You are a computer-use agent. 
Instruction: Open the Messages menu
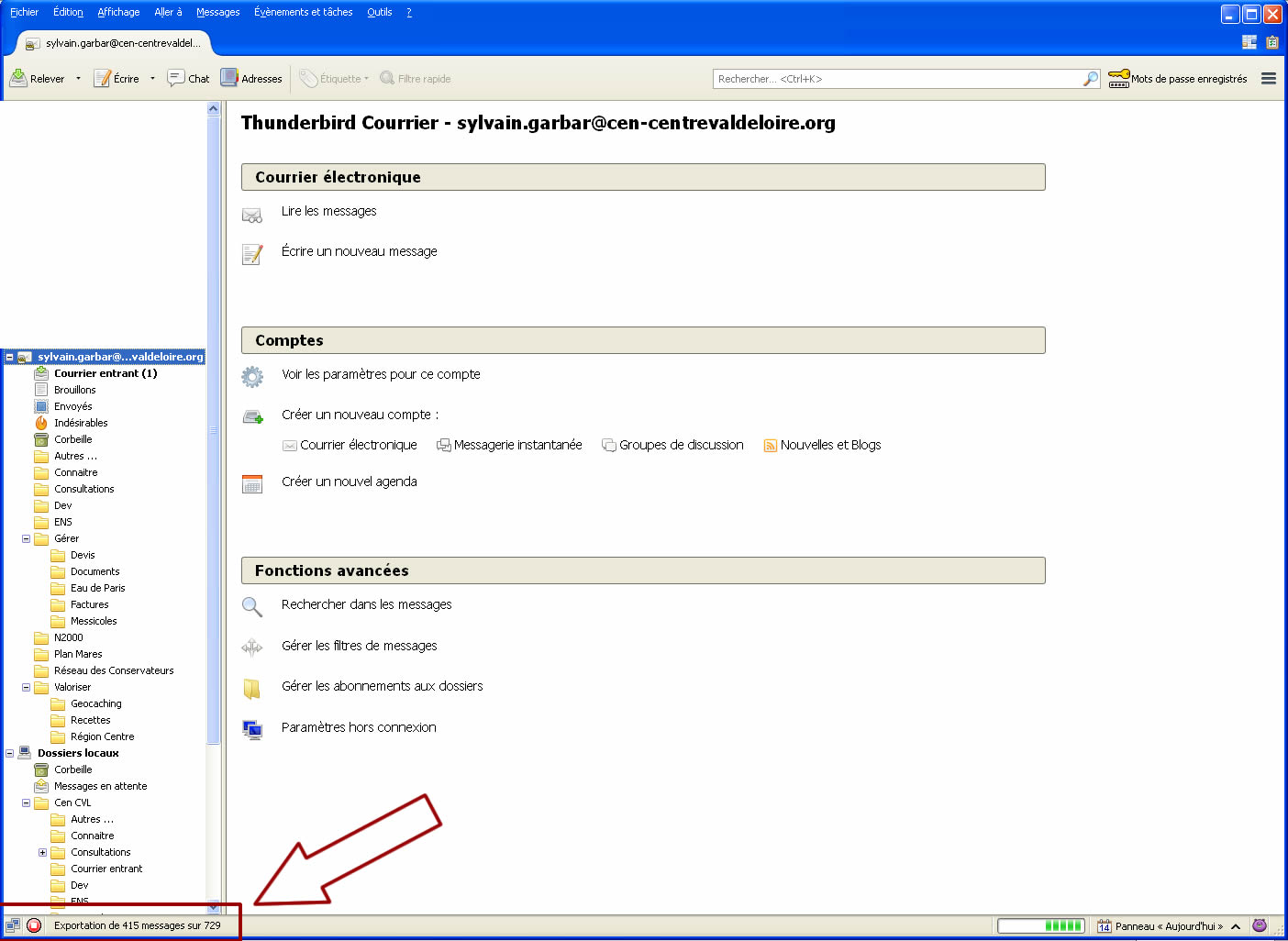pyautogui.click(x=217, y=12)
